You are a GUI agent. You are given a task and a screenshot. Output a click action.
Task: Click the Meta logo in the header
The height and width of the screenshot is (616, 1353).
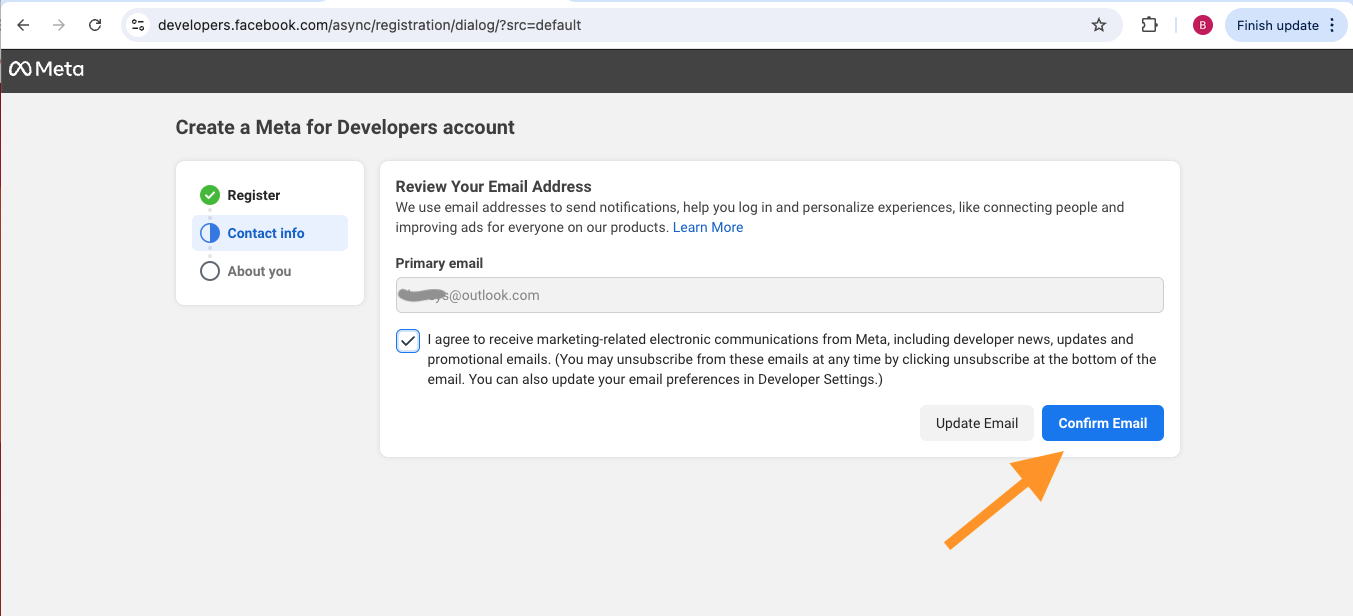(x=46, y=69)
